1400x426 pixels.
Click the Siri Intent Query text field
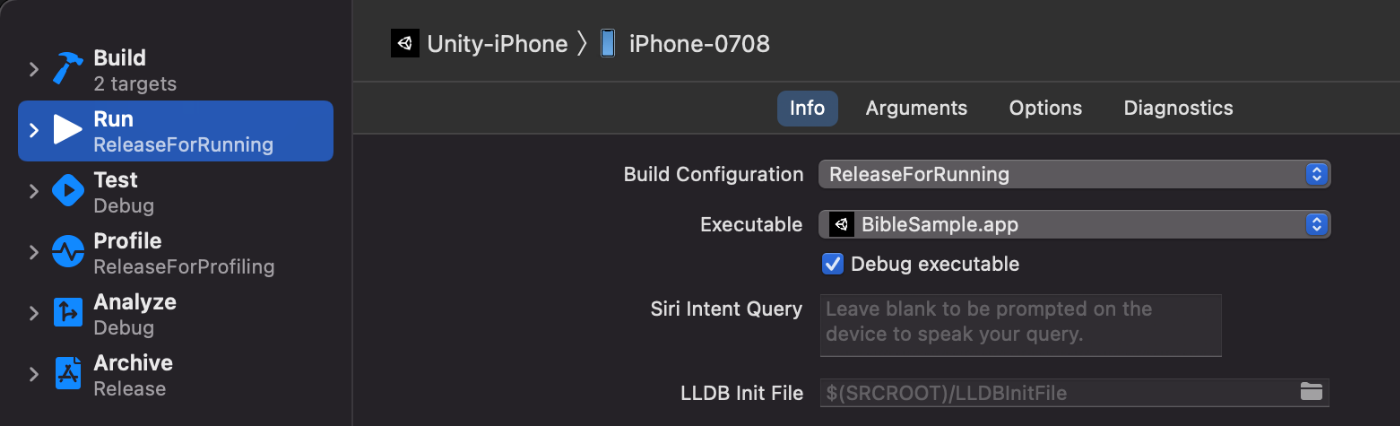(1020, 324)
